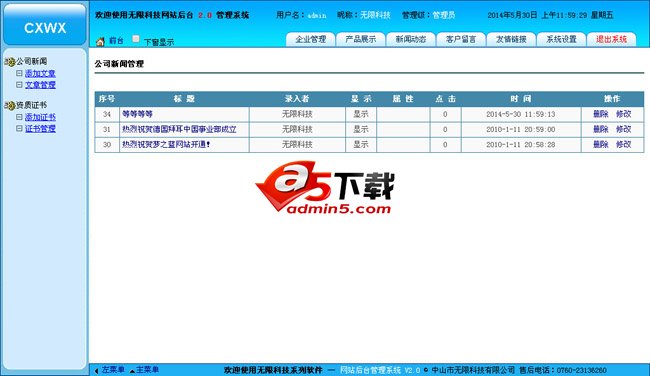Viewport: 650px width, 376px height.
Task: Open the 添加证书 sidebar link
Action: tap(40, 117)
